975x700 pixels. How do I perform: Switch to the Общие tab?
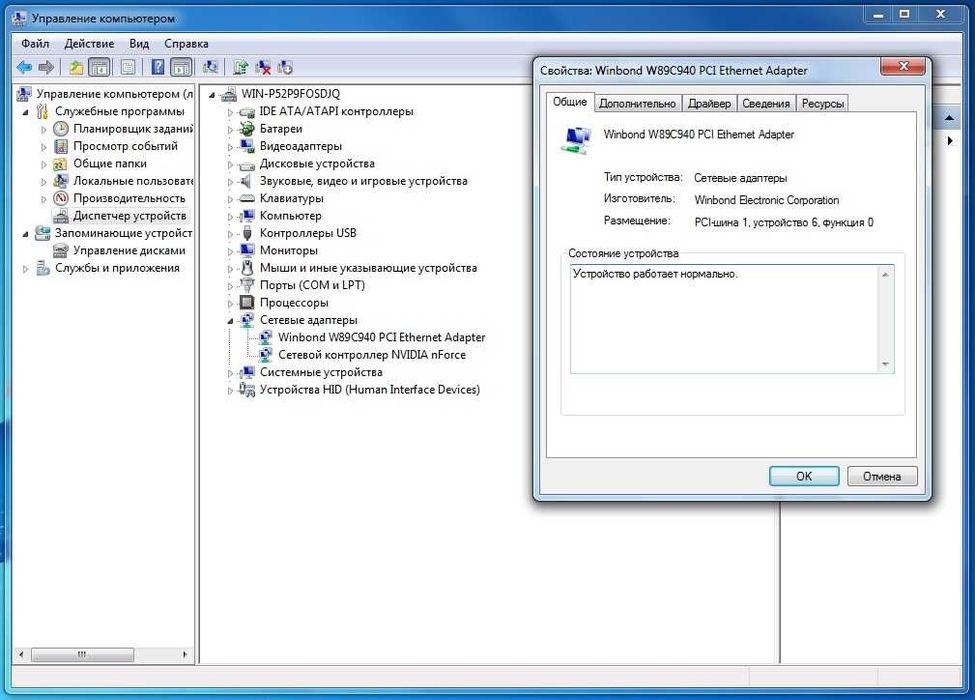click(x=570, y=102)
